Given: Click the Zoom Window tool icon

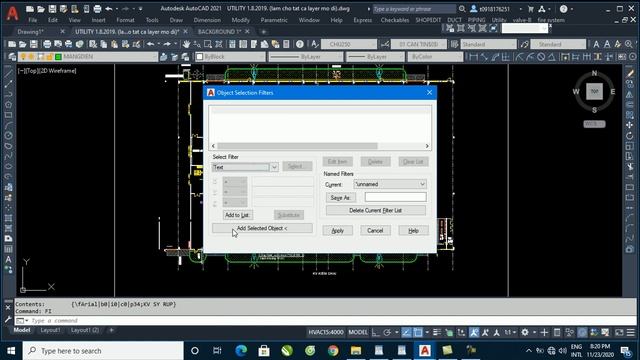Looking at the screenshot, I should click(x=208, y=44).
